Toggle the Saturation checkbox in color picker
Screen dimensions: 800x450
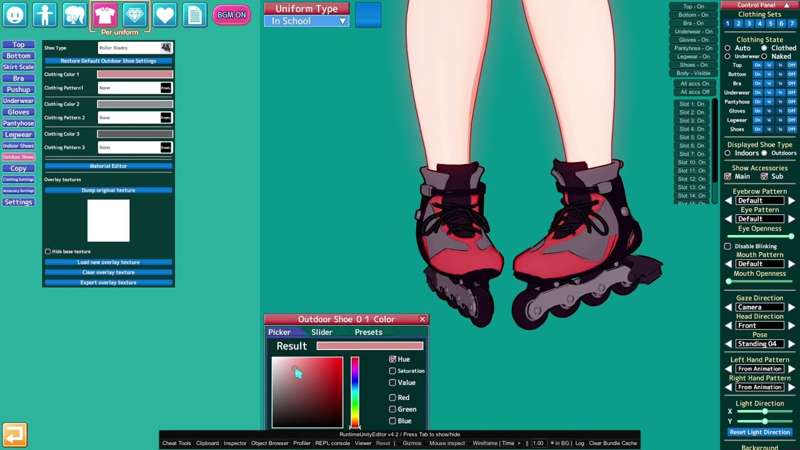tap(392, 371)
